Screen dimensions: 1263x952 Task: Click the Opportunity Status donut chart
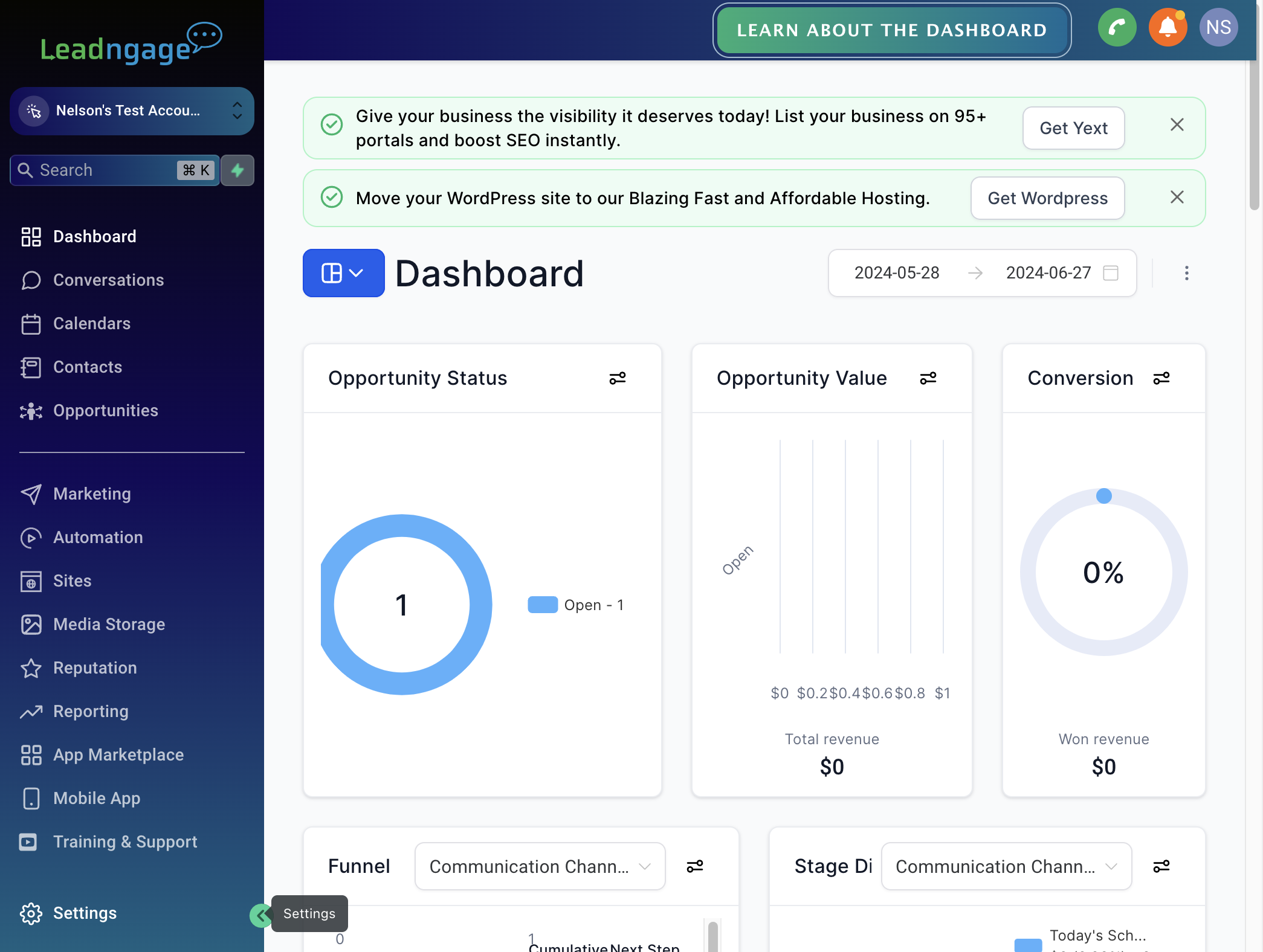406,605
